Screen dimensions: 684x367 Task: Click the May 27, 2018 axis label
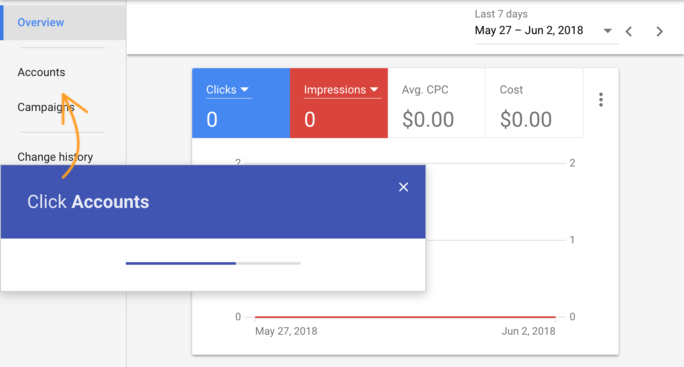pos(286,331)
